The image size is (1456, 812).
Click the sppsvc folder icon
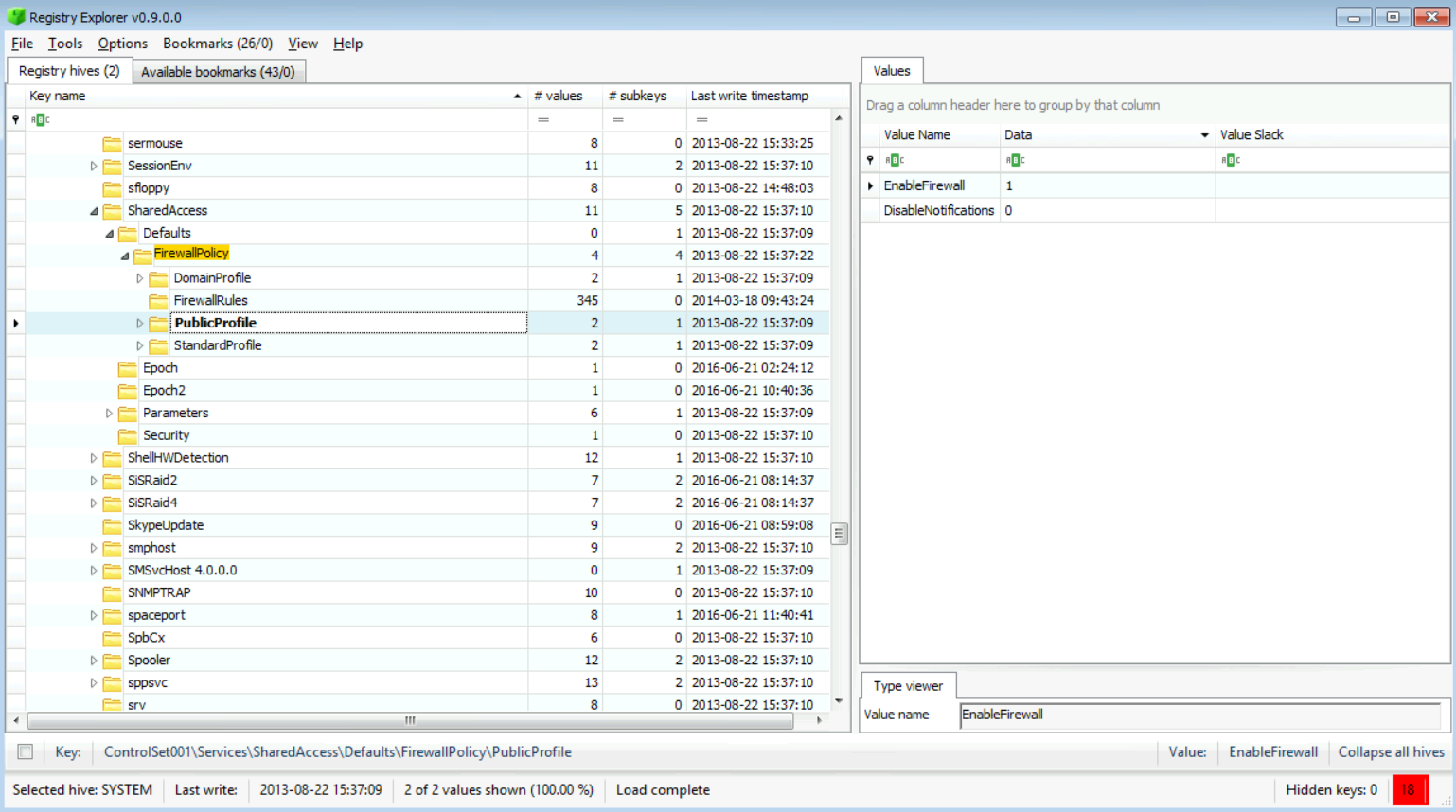pos(112,683)
